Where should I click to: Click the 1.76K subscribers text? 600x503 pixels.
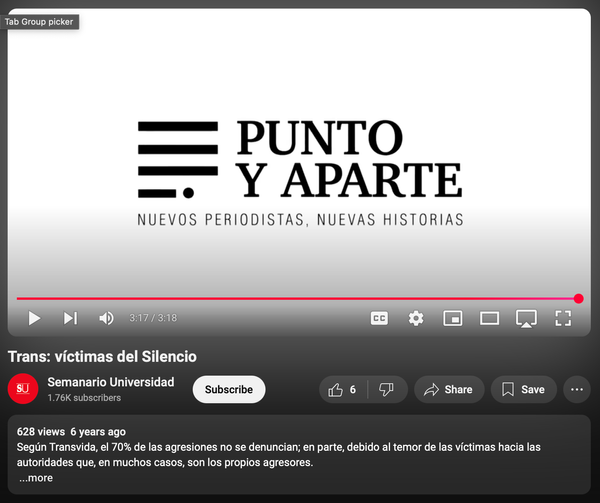pos(84,398)
